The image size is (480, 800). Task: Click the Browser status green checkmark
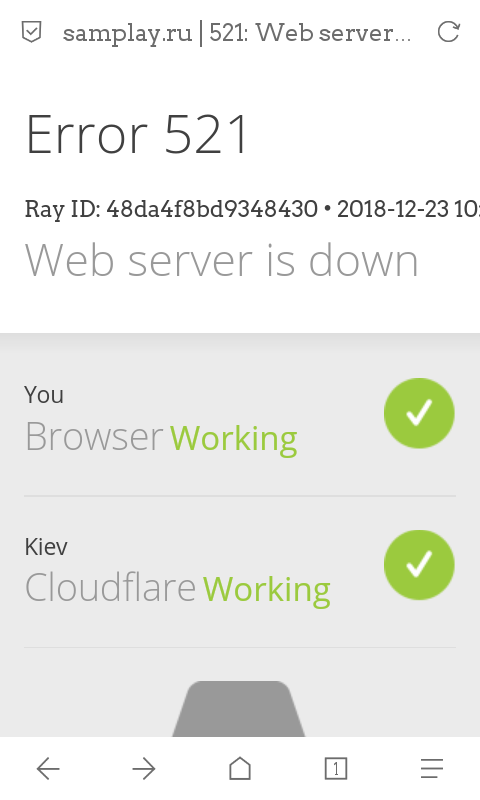click(x=419, y=413)
